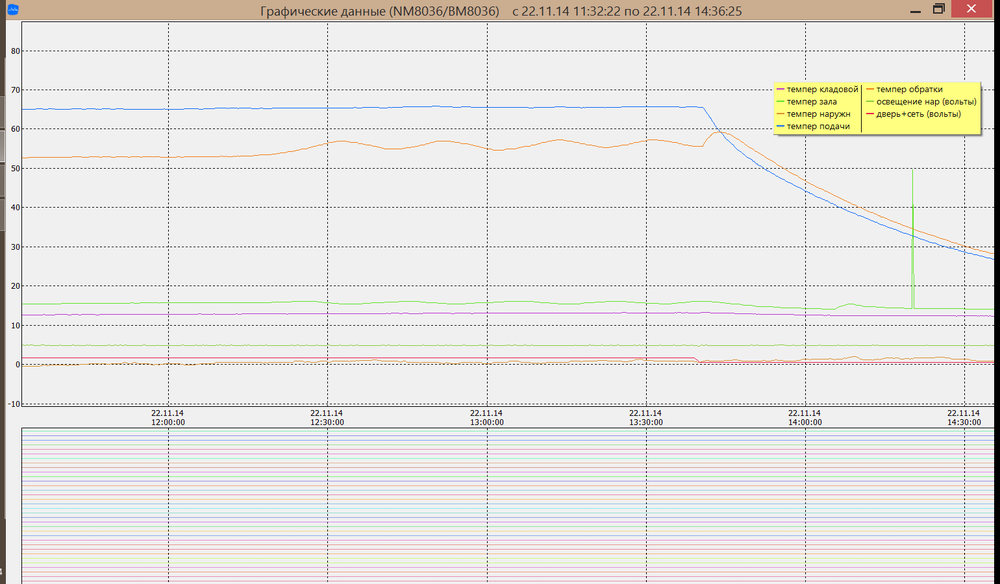Click the orange marker beside темпер обратки

[x=870, y=89]
